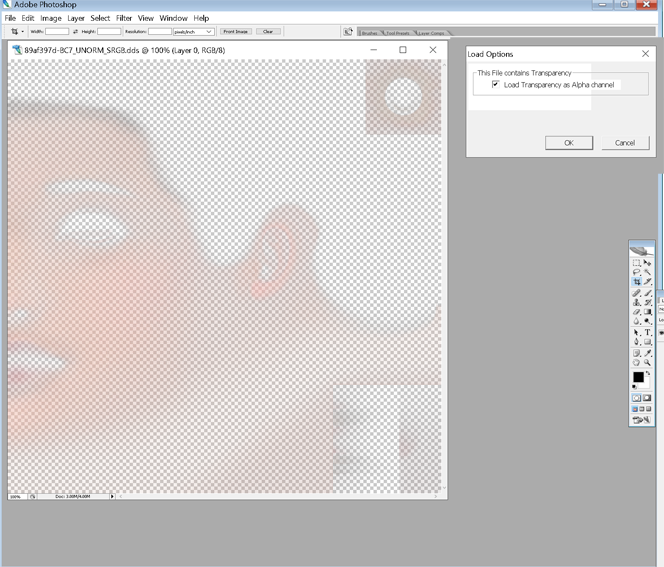Click the Width input field
This screenshot has height=567, width=664.
57,31
